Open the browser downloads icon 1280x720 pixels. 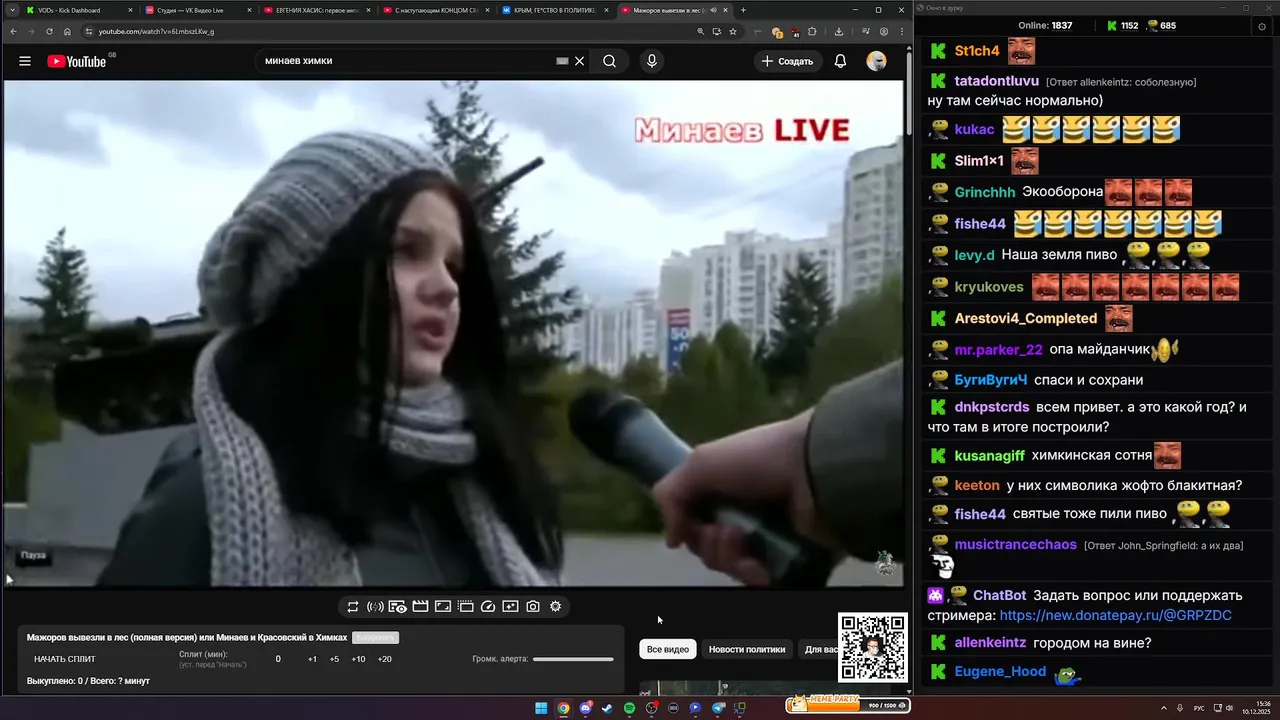pos(838,31)
